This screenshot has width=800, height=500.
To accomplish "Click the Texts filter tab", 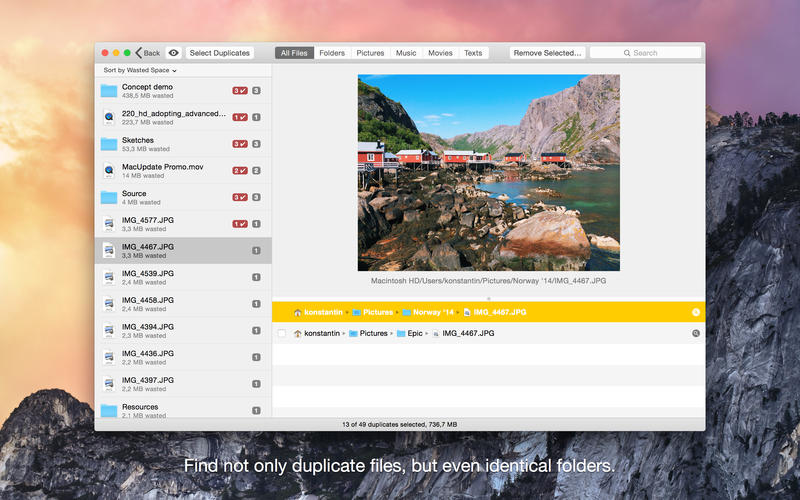I will coord(473,53).
